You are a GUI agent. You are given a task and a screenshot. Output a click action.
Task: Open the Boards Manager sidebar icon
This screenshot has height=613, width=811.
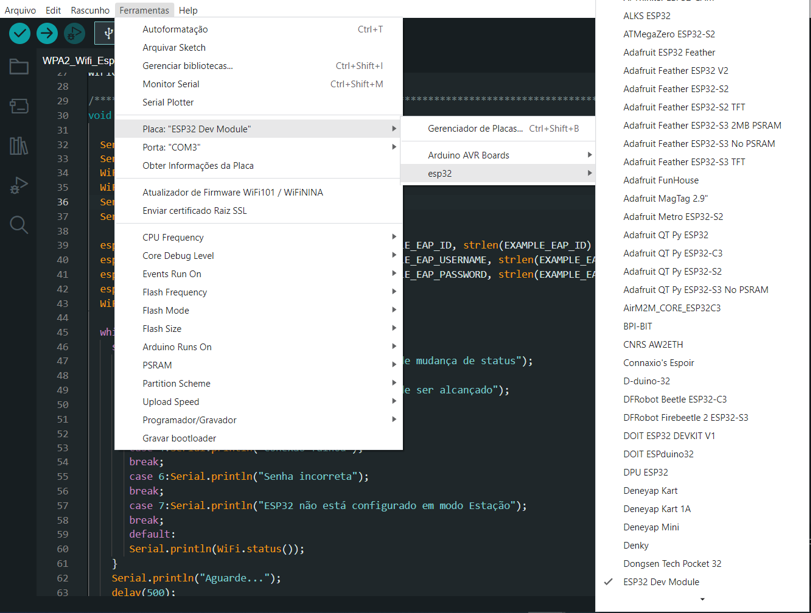point(18,104)
